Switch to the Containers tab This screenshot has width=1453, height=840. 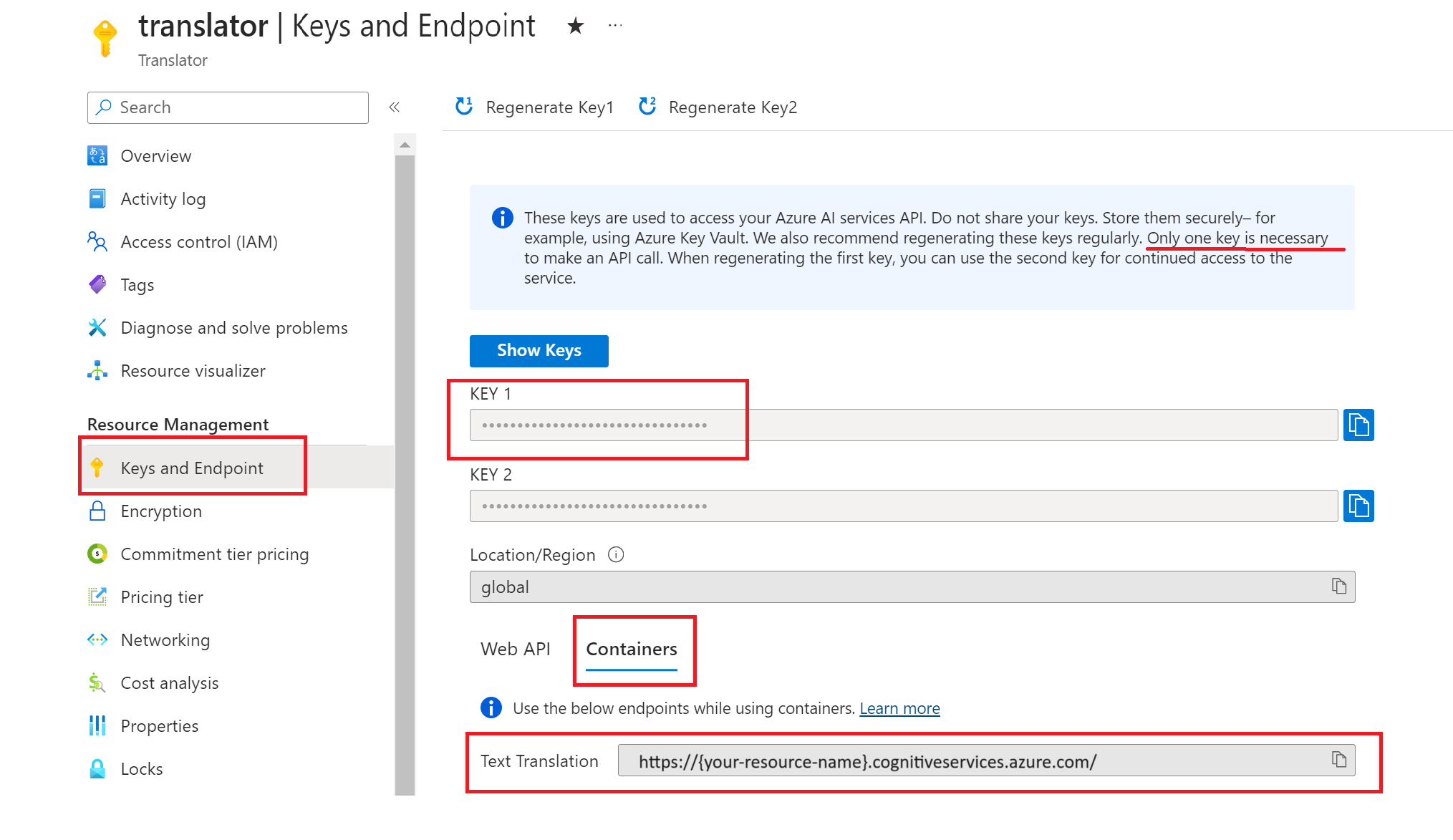click(x=632, y=648)
